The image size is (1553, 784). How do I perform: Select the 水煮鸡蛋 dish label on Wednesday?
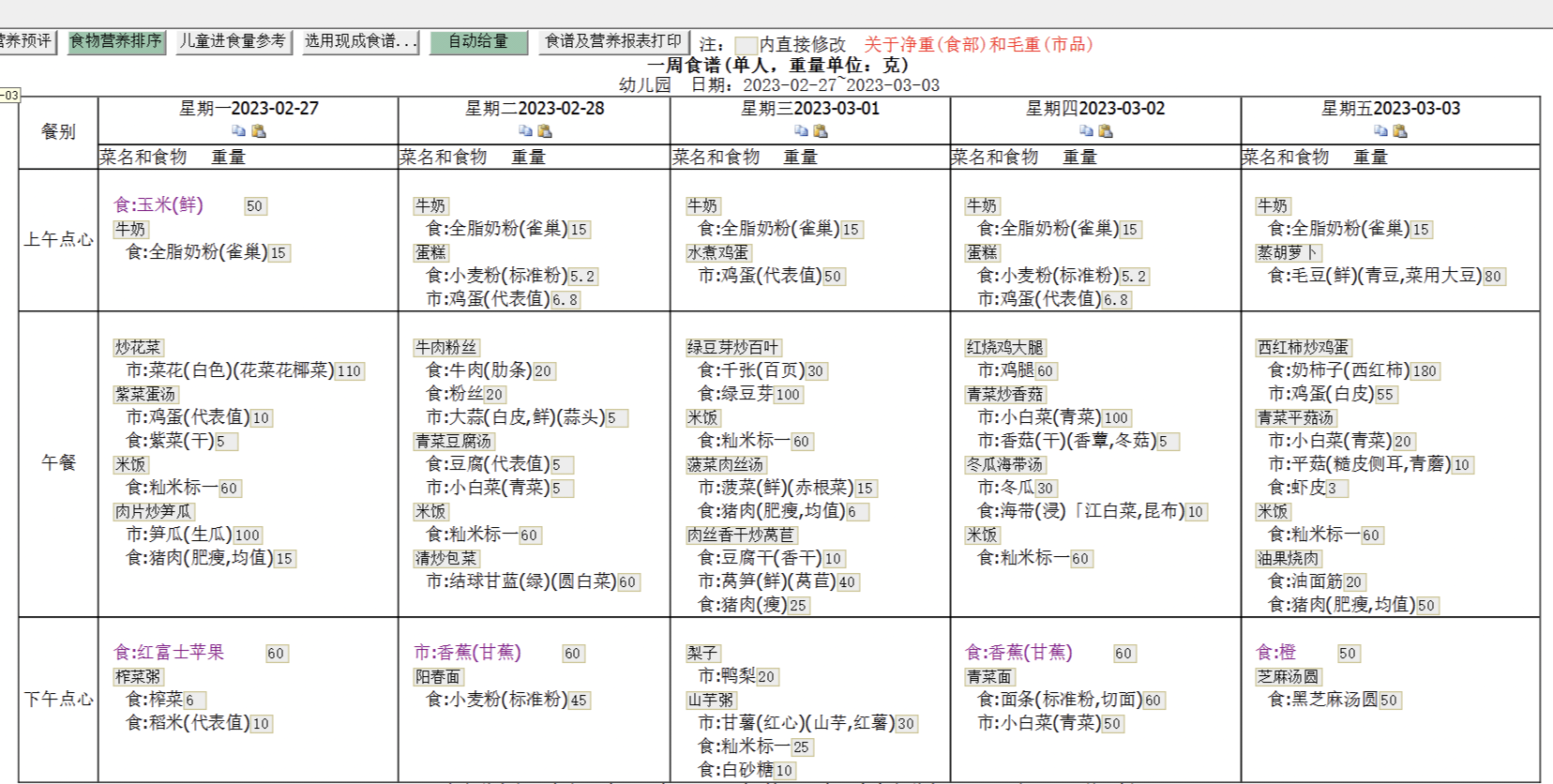(x=718, y=253)
